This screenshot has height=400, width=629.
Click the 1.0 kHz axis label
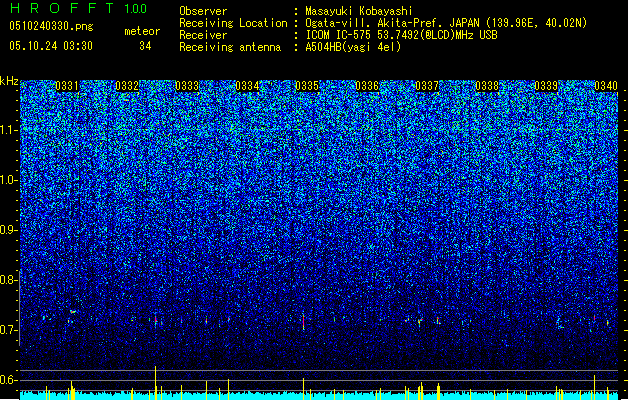point(8,181)
